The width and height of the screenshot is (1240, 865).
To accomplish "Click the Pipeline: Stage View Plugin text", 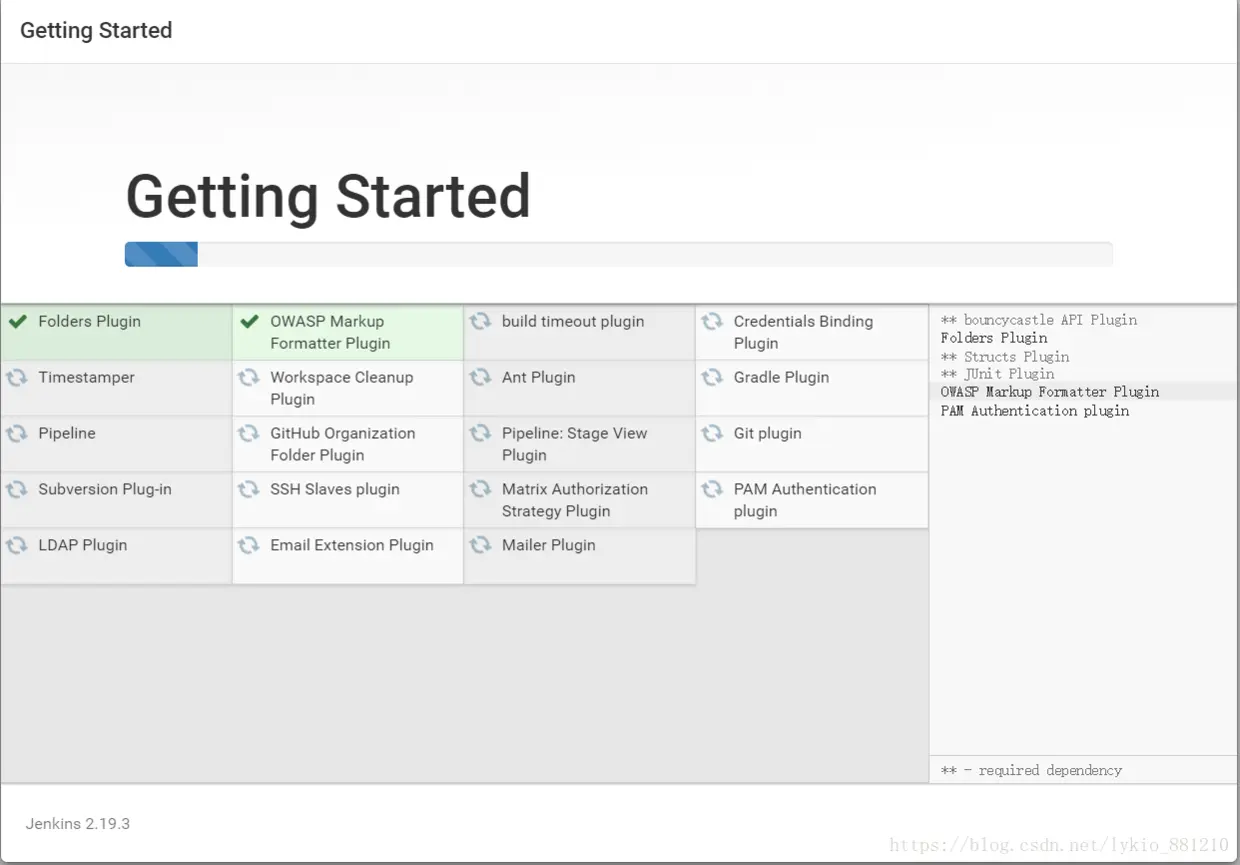I will tap(574, 444).
